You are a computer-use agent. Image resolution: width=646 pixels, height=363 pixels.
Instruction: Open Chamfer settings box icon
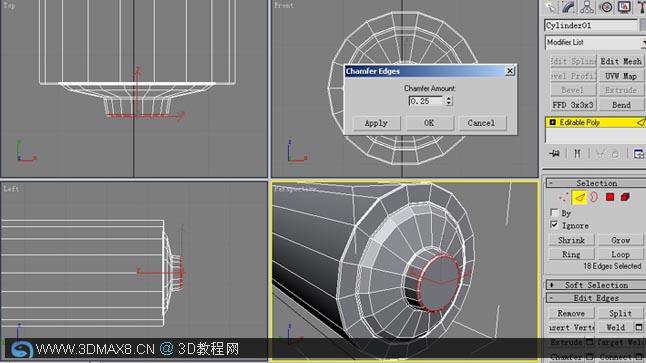[590, 356]
